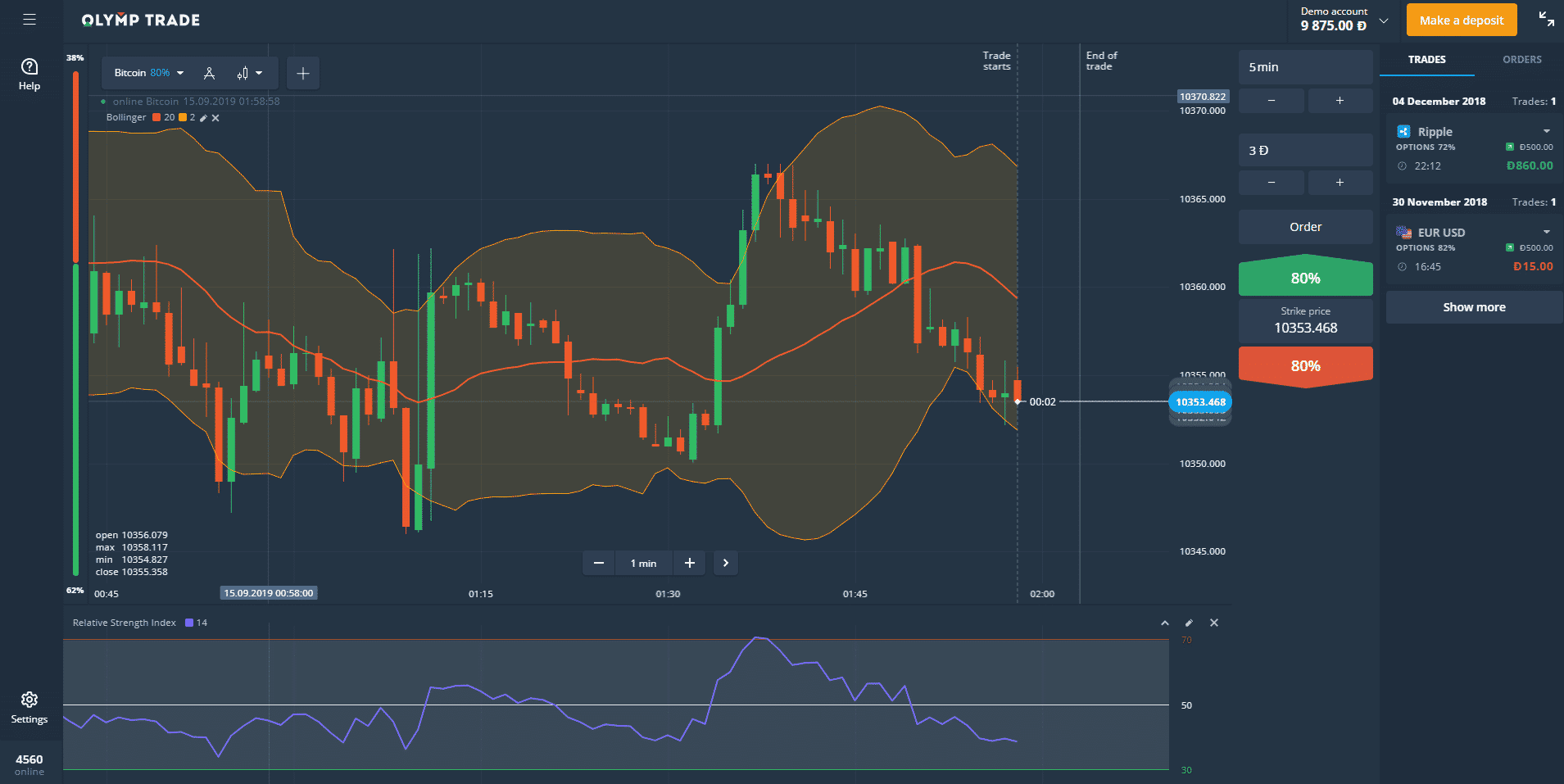Screen dimensions: 1564x784
Task: Edit Bollinger indicator with pencil icon
Action: pyautogui.click(x=203, y=118)
